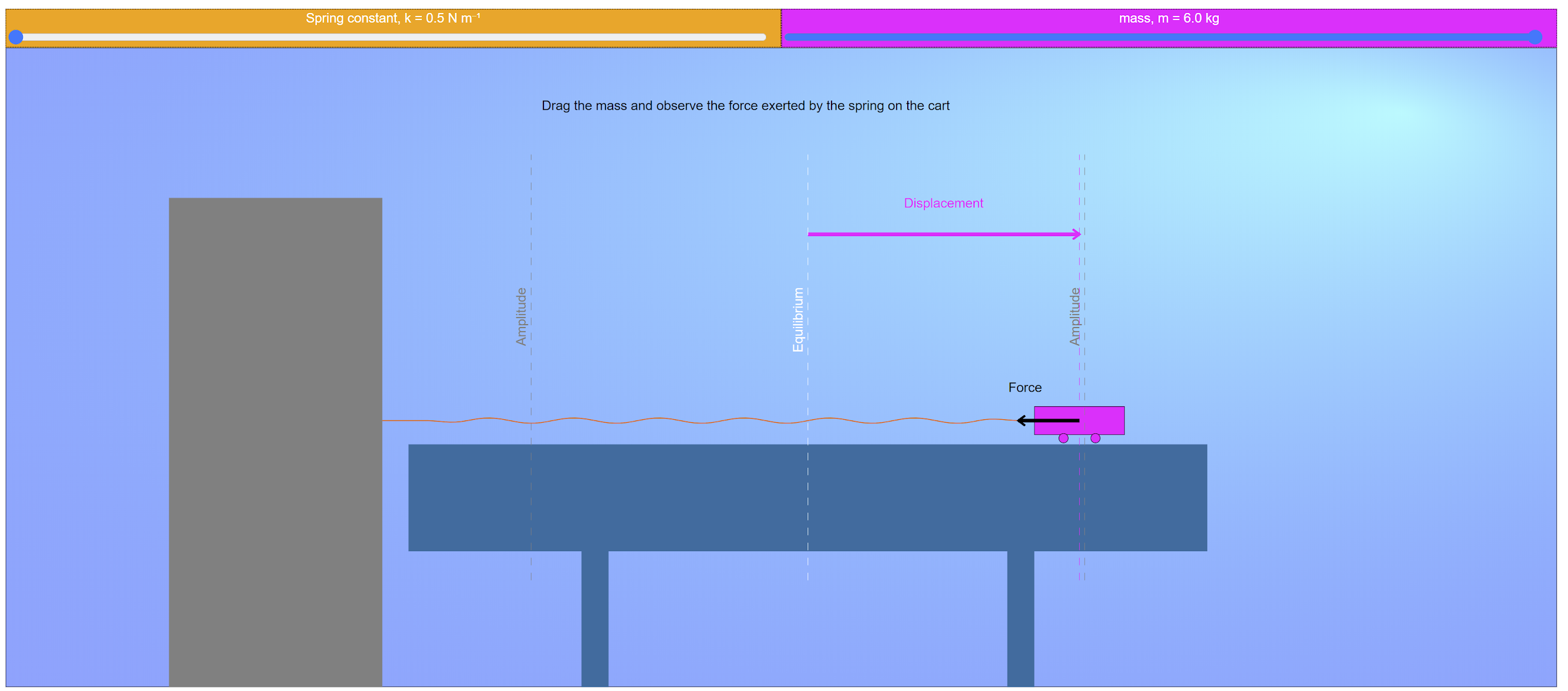This screenshot has height=691, width=1568.
Task: Click the 'Drag the mass' instruction text
Action: [745, 106]
